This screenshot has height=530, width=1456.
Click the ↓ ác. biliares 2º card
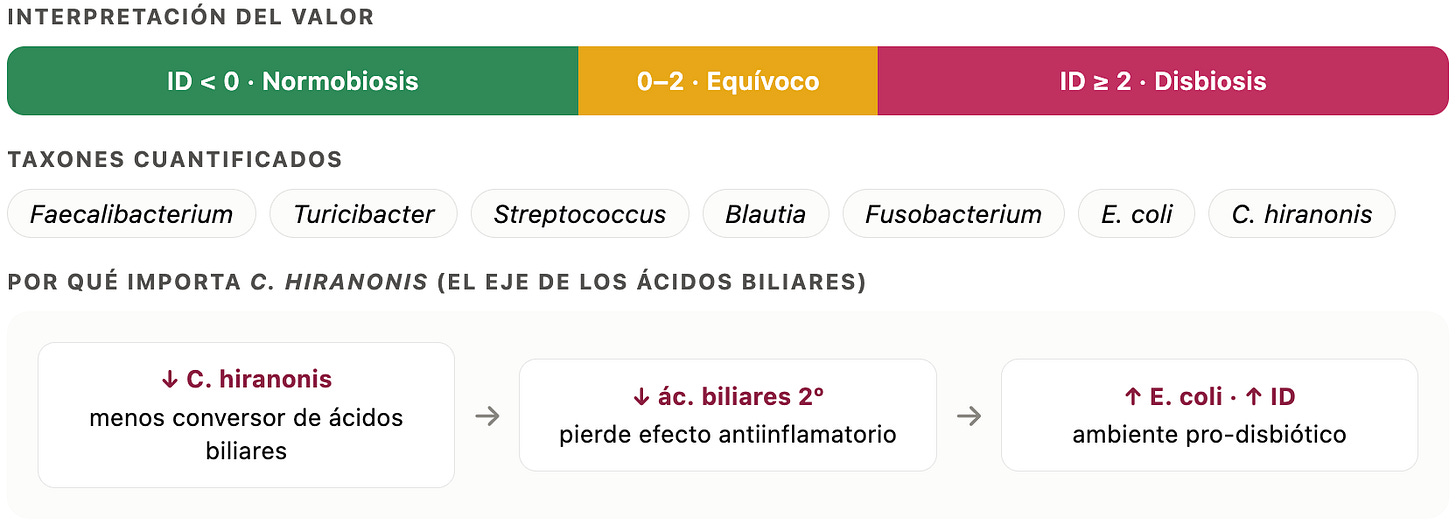pos(728,415)
